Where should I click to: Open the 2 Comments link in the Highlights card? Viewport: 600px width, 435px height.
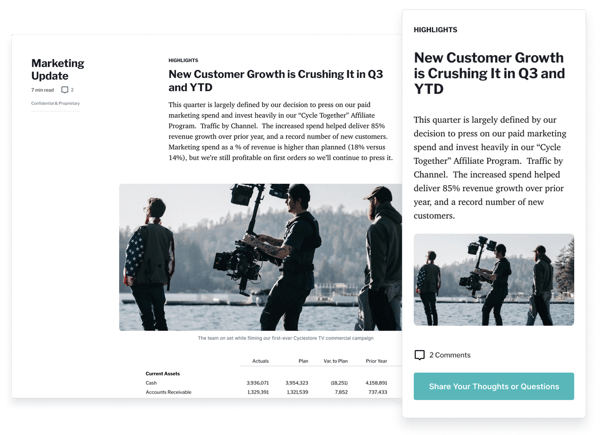pos(450,355)
